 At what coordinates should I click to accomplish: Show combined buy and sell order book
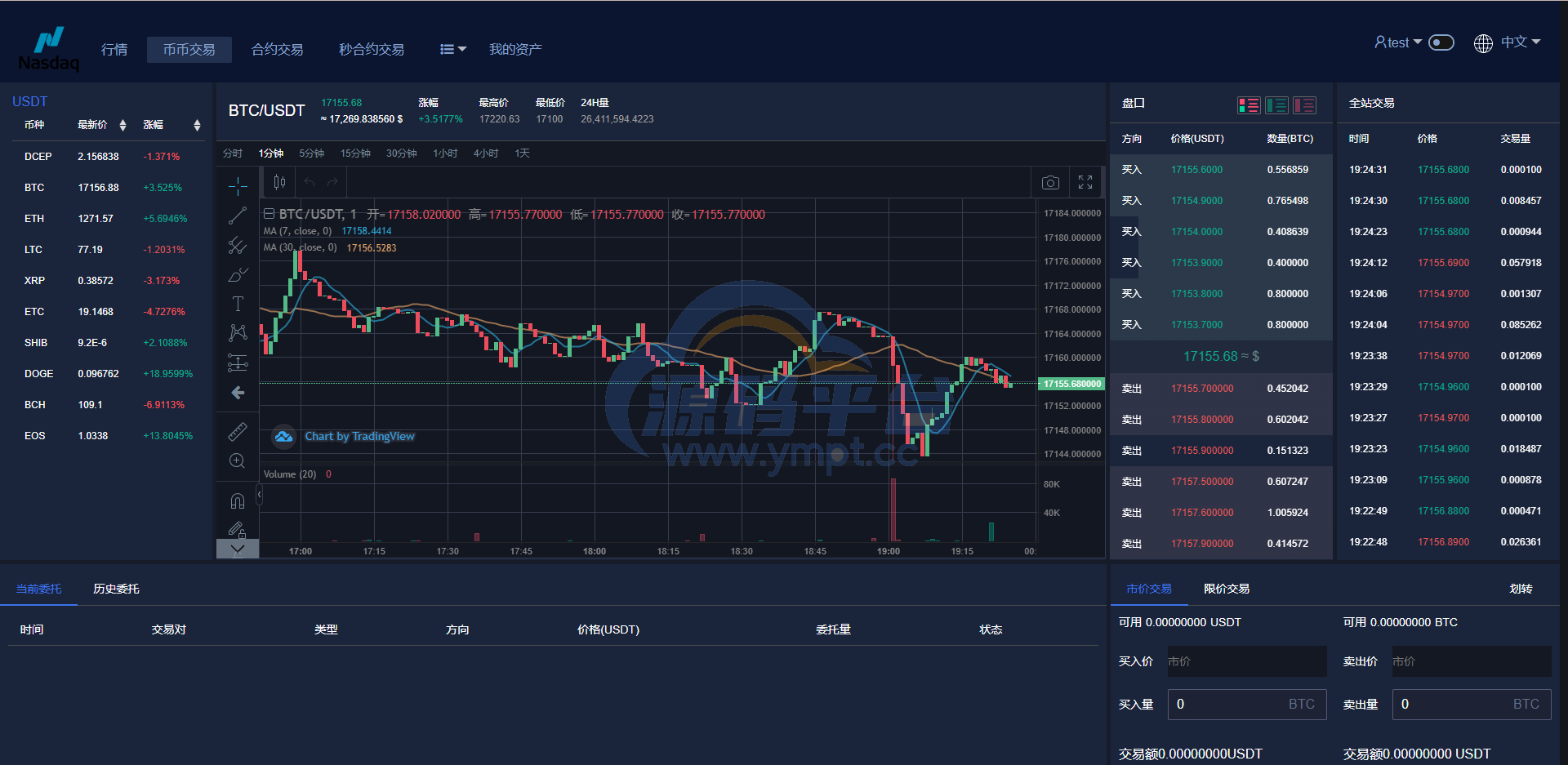coord(1249,105)
